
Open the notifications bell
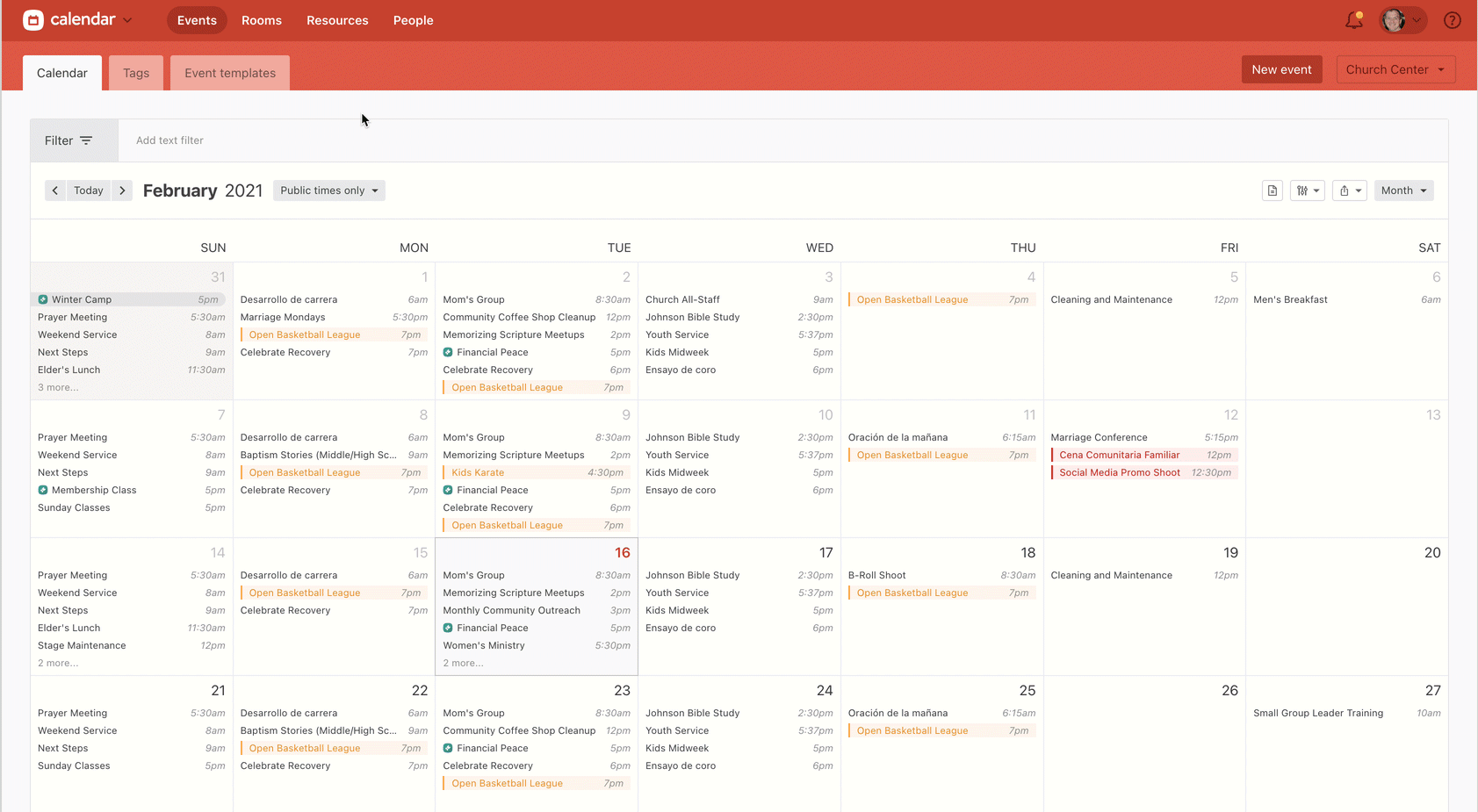pos(1353,20)
